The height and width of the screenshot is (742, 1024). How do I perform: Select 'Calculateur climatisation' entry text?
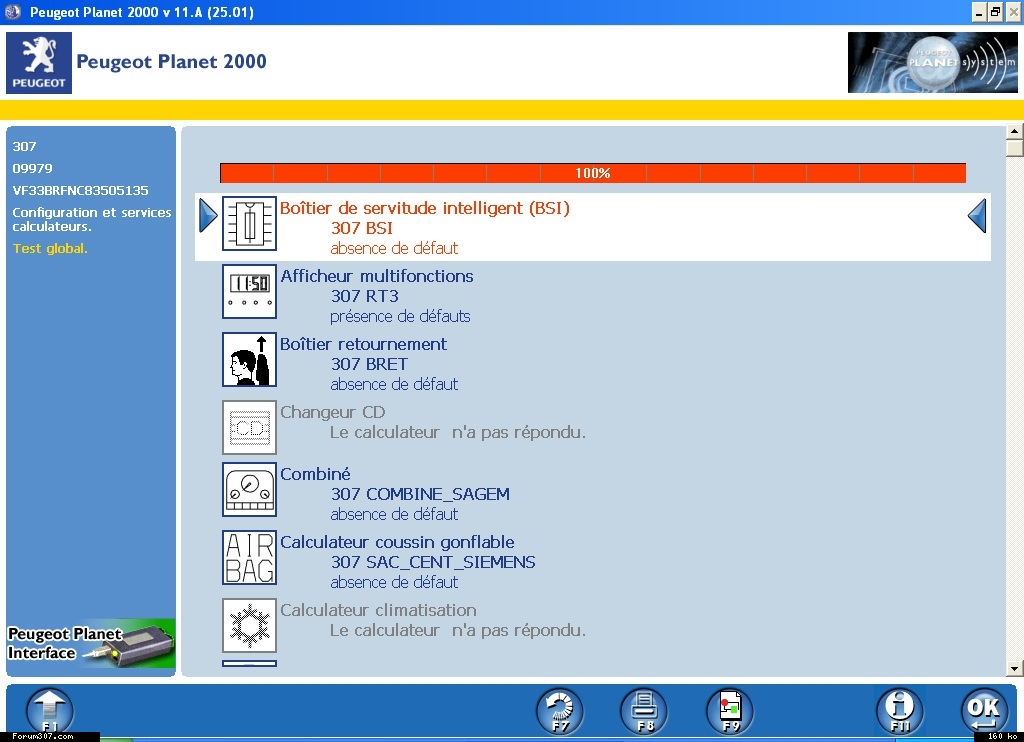coord(378,610)
